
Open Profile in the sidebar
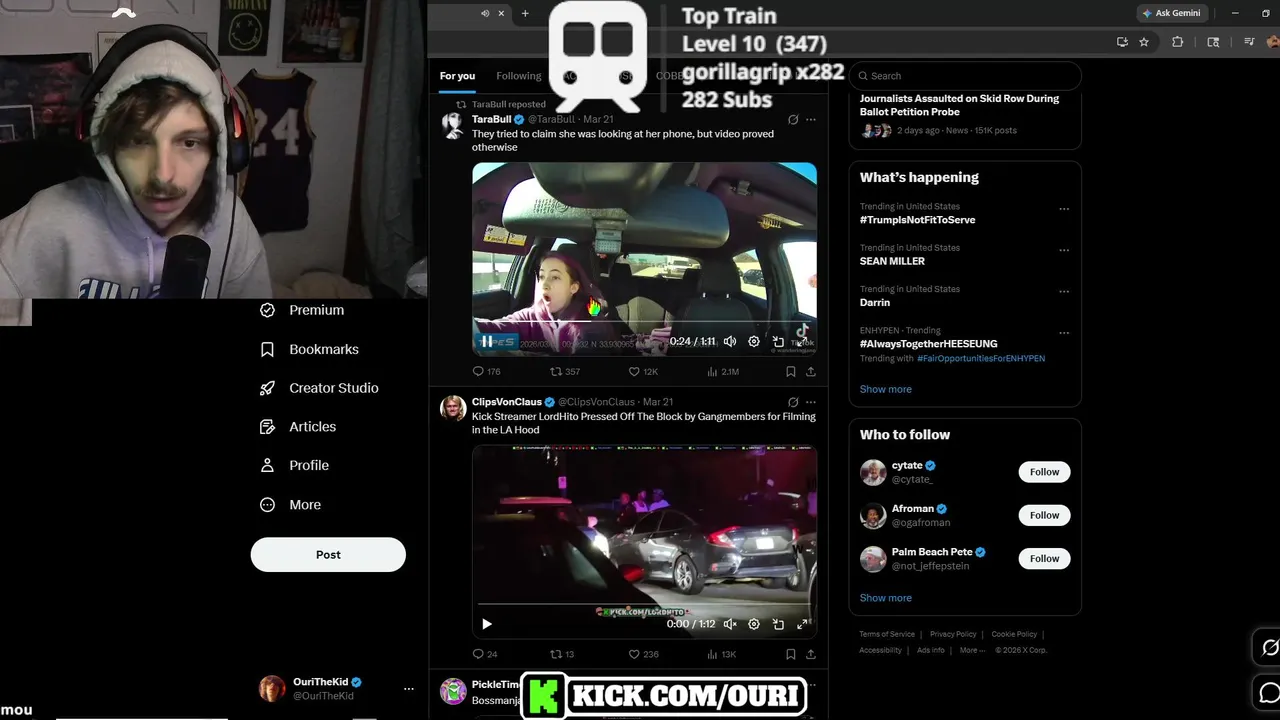(294, 465)
